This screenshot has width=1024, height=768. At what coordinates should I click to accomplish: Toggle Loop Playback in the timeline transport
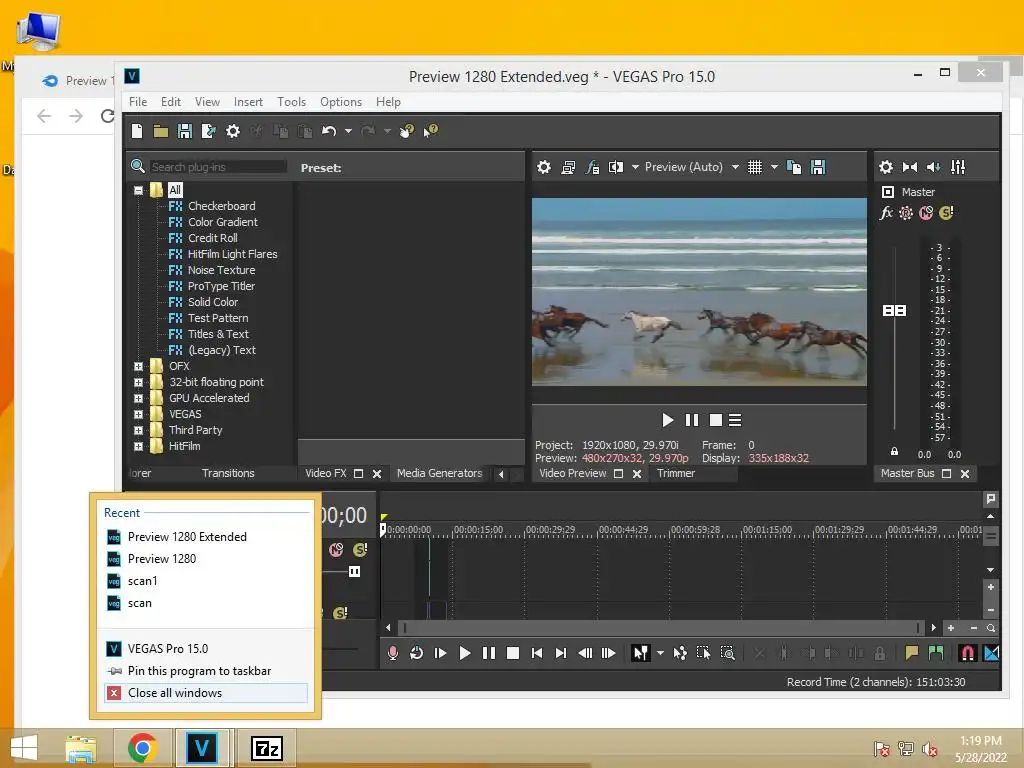coord(417,653)
